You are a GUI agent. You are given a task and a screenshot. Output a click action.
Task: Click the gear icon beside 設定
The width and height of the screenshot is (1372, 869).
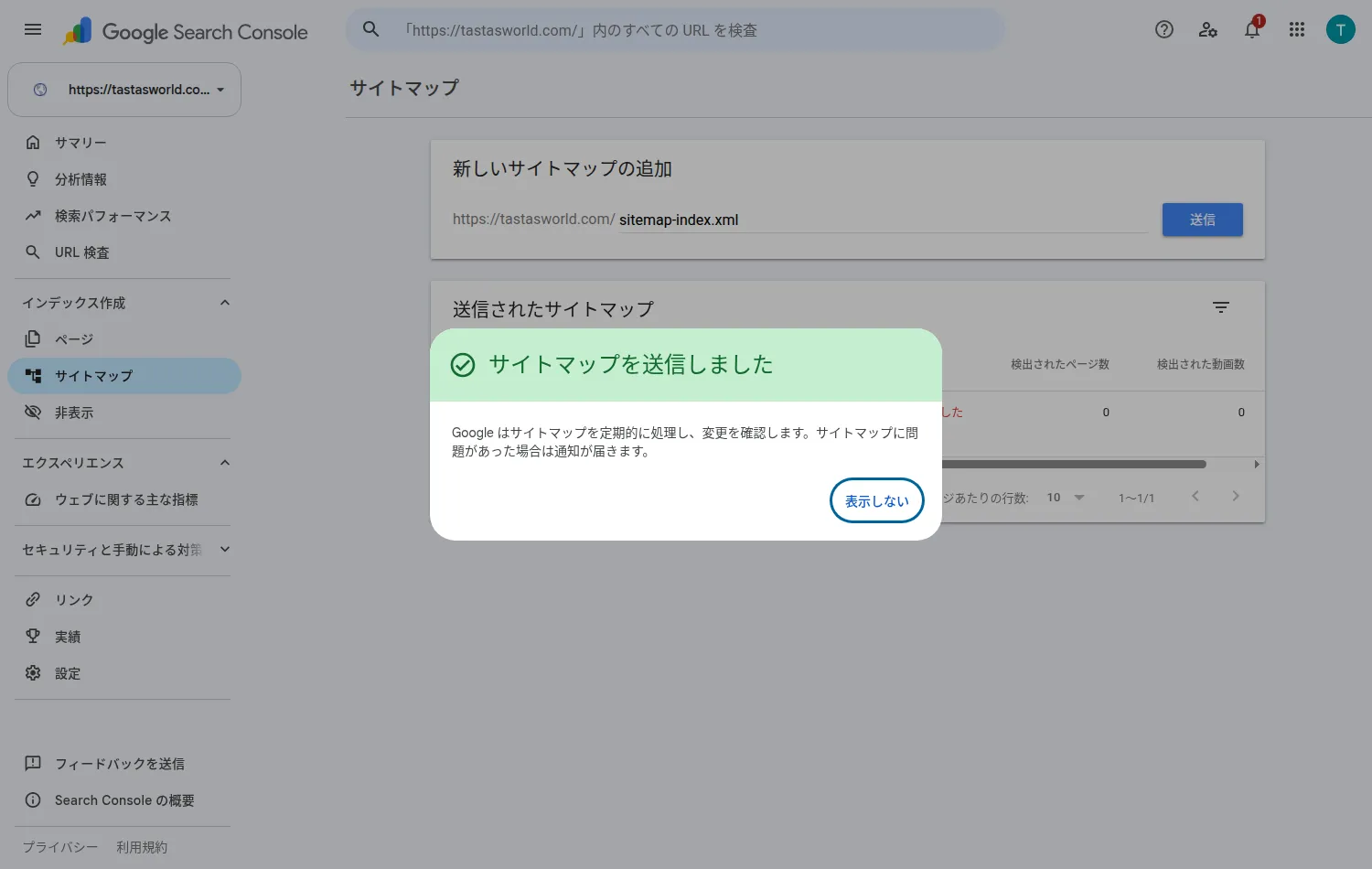click(33, 672)
